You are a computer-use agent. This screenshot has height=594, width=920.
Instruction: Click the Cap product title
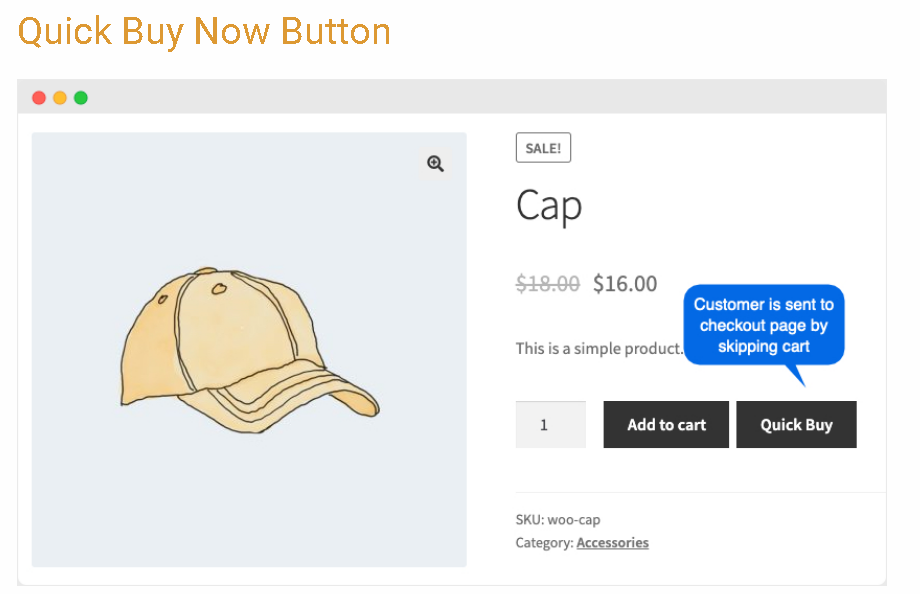549,206
